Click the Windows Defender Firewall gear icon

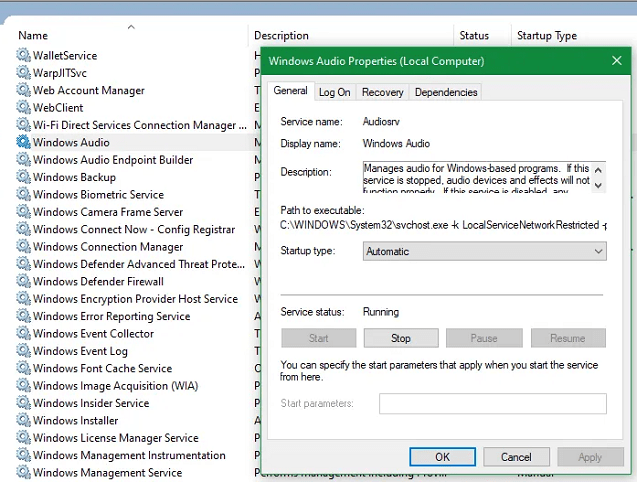pyautogui.click(x=23, y=281)
